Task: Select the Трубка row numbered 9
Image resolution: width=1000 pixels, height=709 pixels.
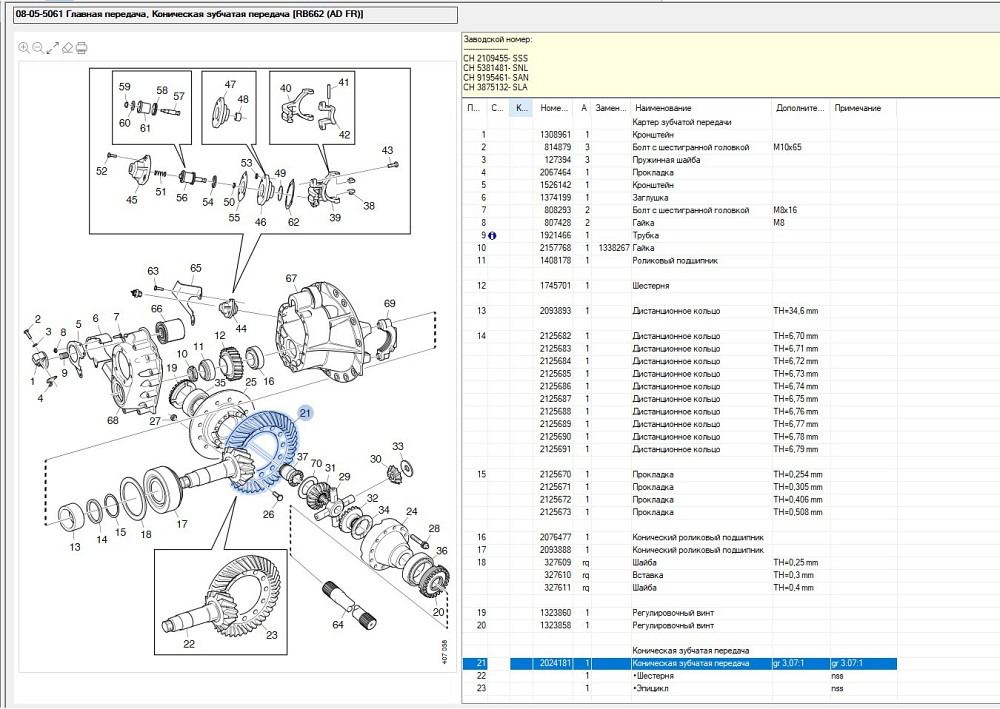Action: [650, 236]
